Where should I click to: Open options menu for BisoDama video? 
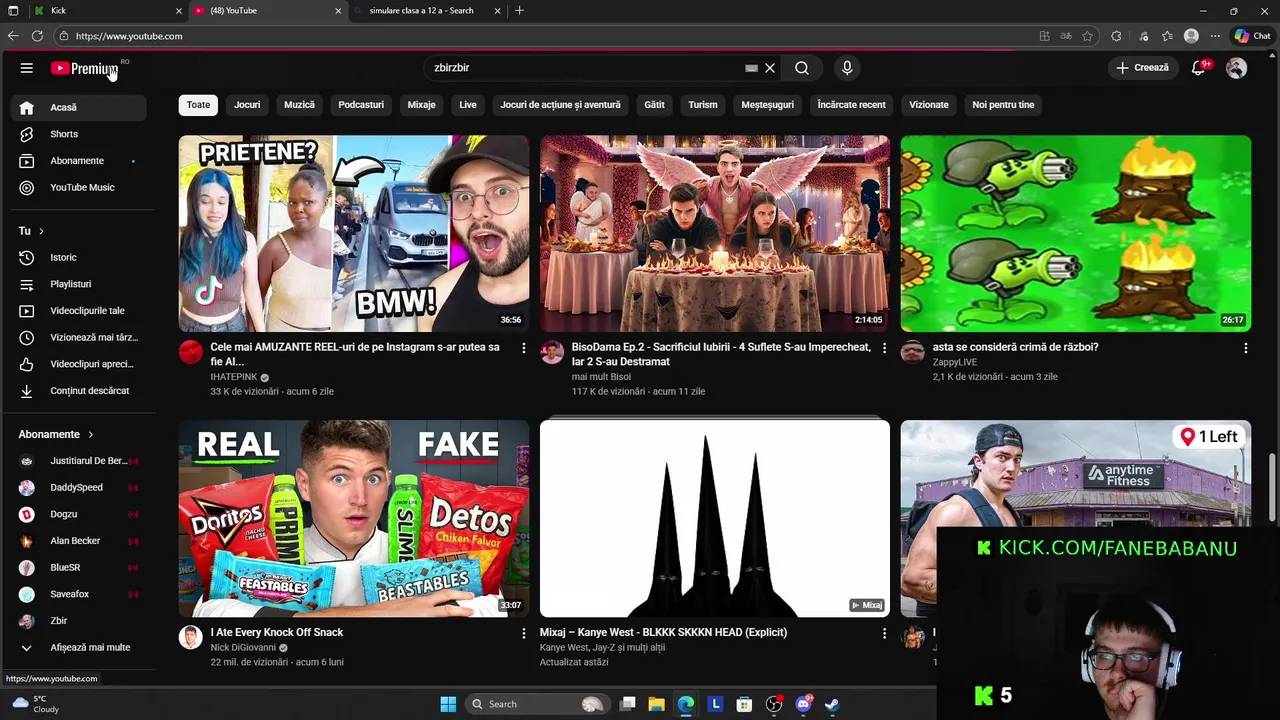(x=884, y=348)
